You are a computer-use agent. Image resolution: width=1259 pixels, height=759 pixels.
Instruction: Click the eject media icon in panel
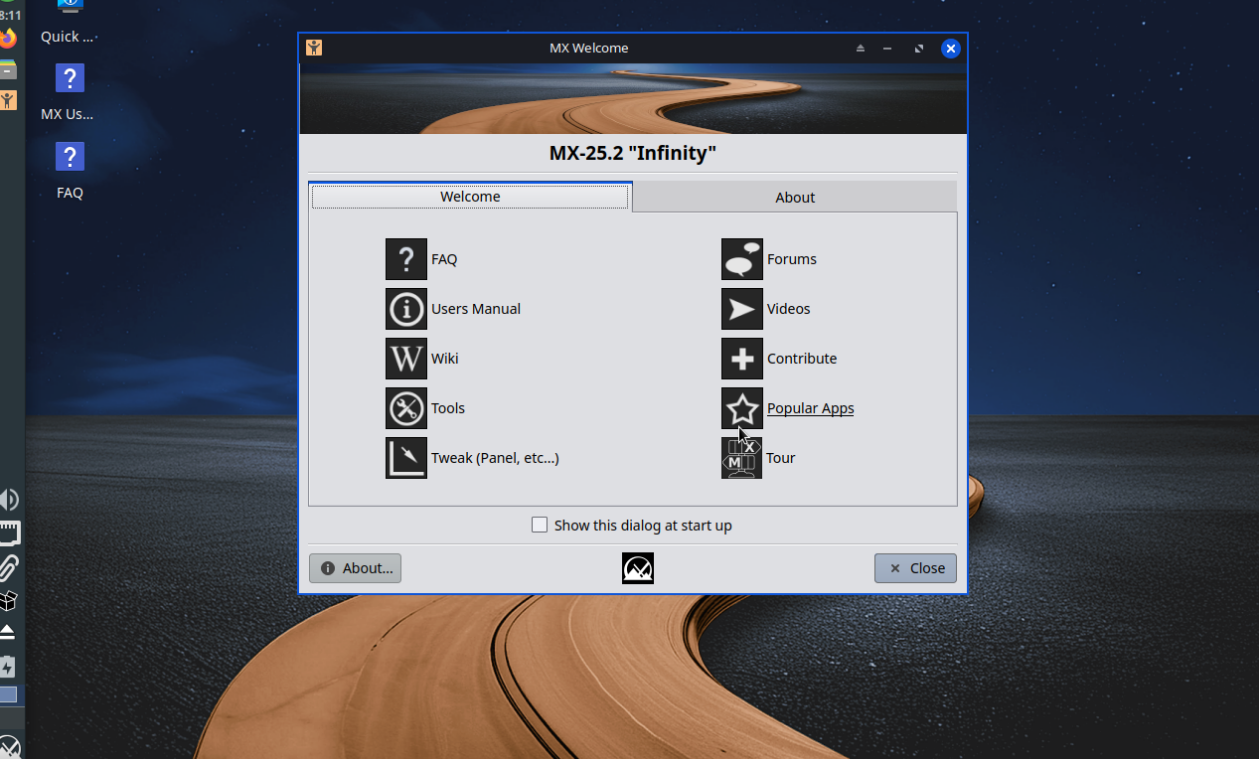click(7, 632)
